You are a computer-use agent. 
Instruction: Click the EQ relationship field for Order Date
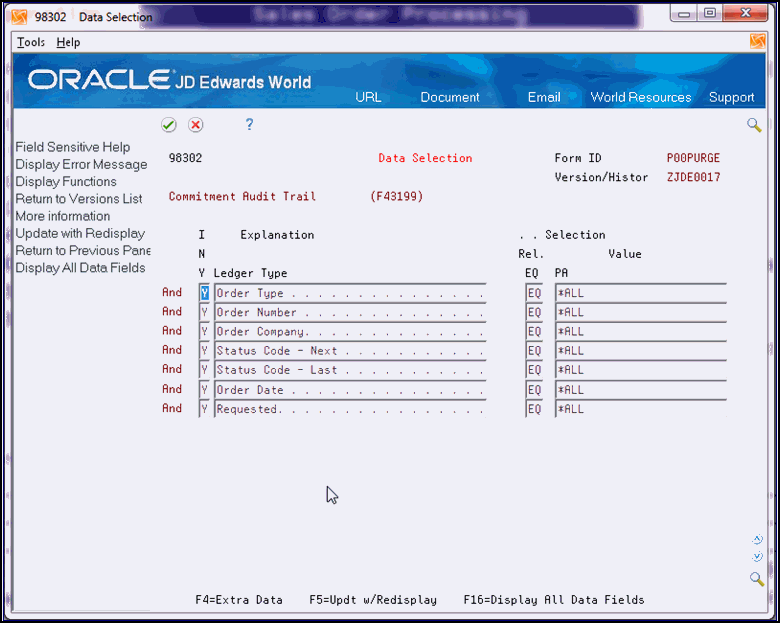pos(534,390)
